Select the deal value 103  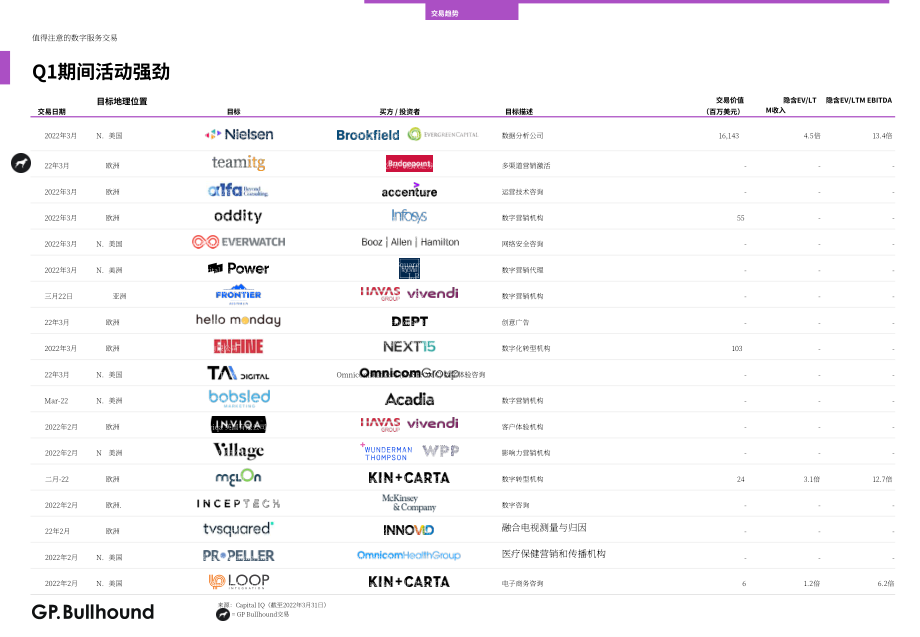(x=737, y=348)
